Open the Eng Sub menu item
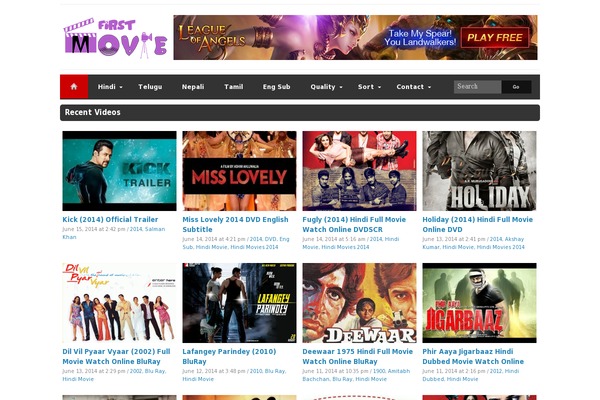The width and height of the screenshot is (600, 400). point(276,87)
